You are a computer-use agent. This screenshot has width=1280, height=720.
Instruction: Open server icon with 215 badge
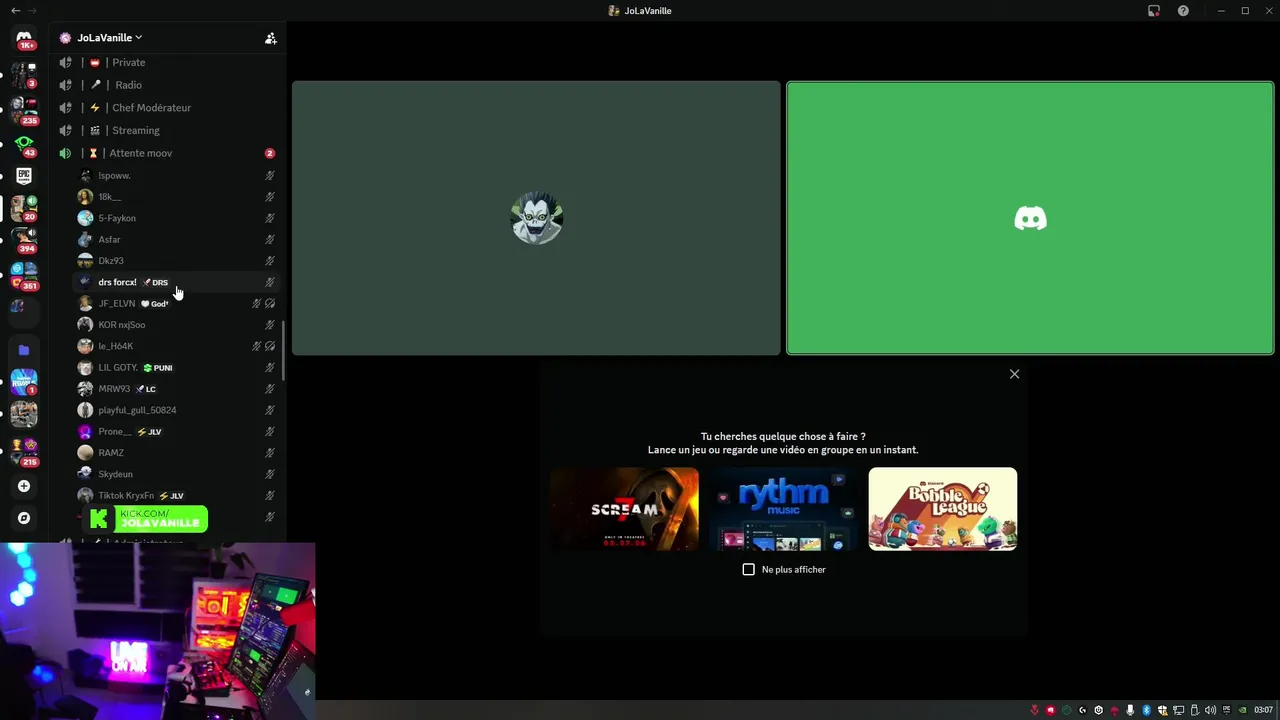pyautogui.click(x=24, y=451)
